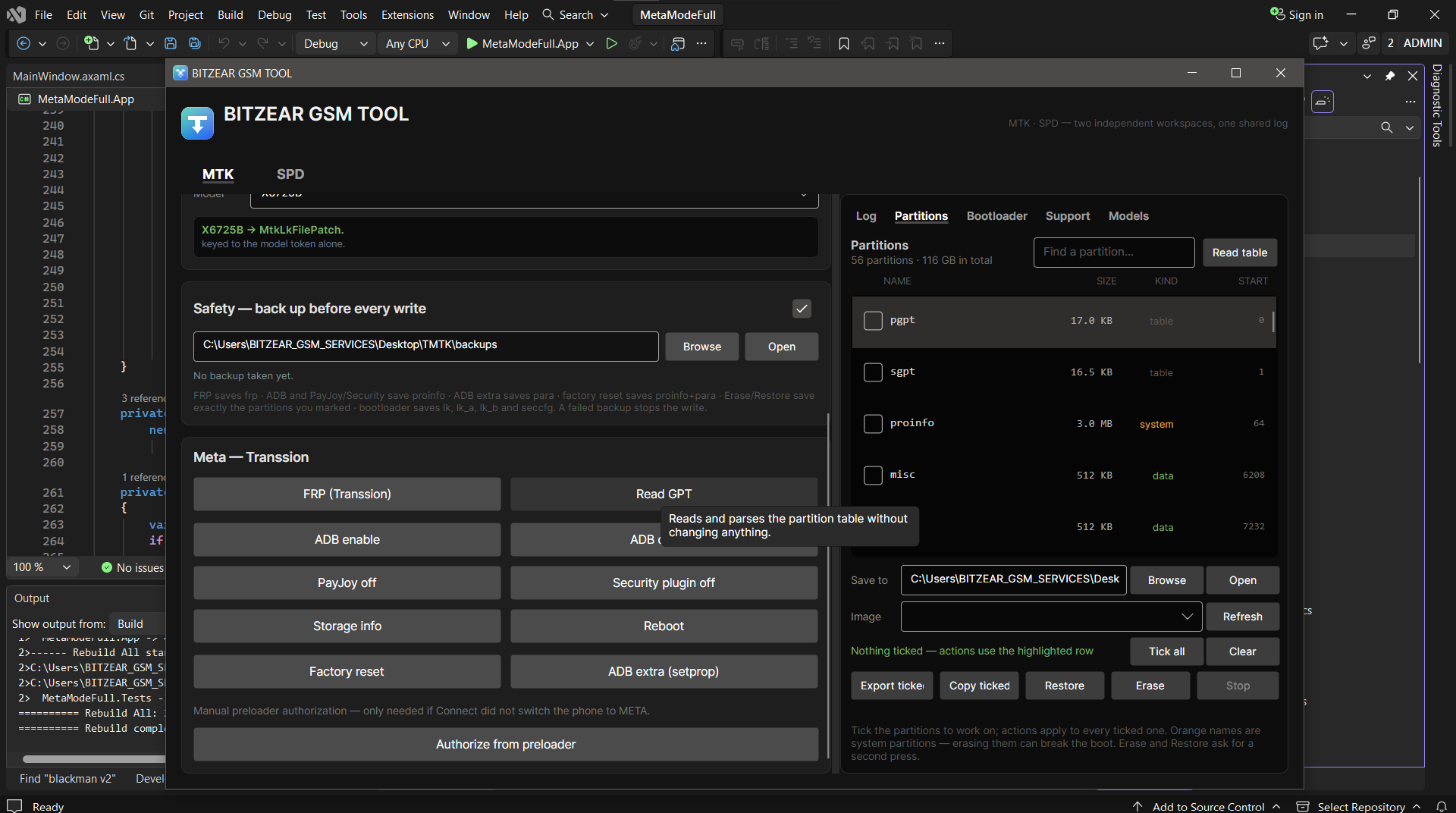This screenshot has height=813, width=1456.
Task: Open the notifications bell in the status bar
Action: (1442, 806)
